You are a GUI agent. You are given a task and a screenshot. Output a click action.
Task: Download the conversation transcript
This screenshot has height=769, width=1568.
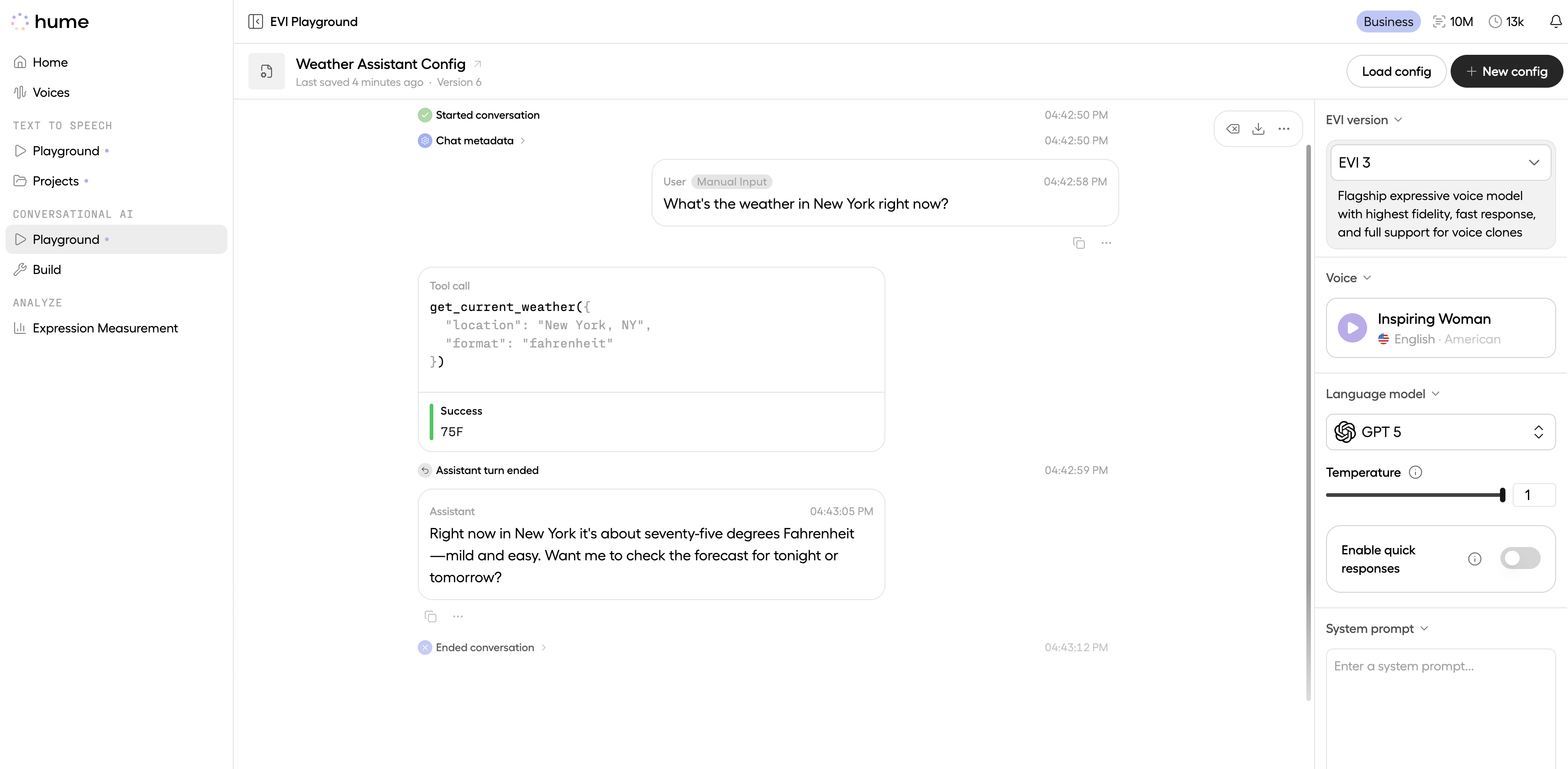pos(1259,128)
